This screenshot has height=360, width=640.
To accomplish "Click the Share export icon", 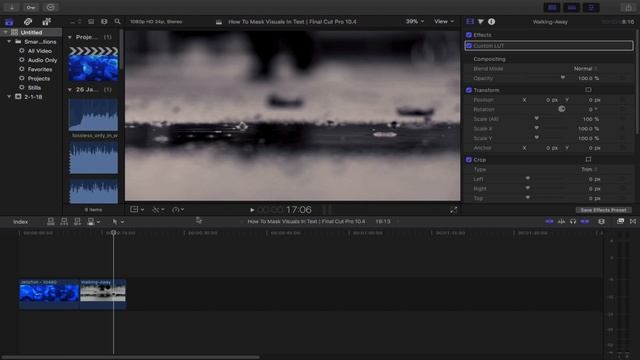I will [628, 7].
